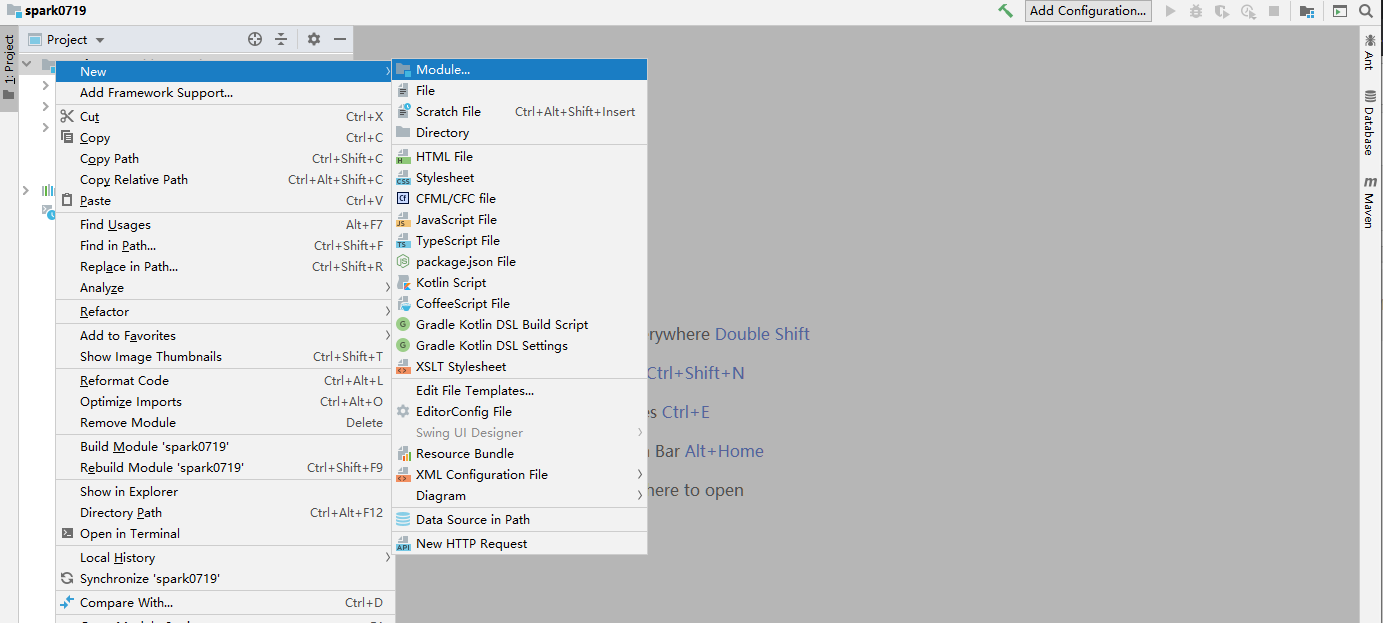
Task: Click the Paste clipboard icon entry
Action: [x=67, y=200]
